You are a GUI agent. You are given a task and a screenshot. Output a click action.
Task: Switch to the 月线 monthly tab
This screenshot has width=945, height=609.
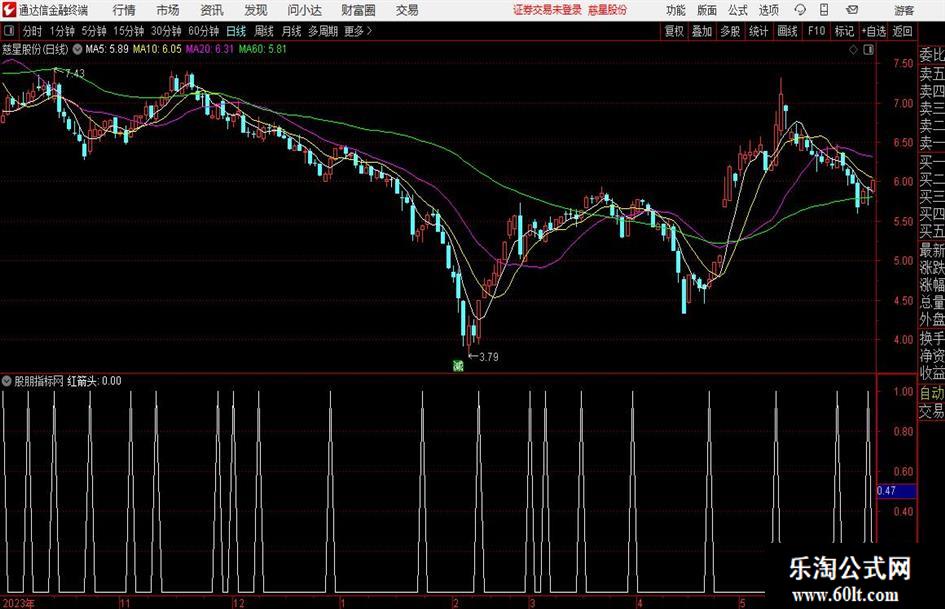point(291,31)
